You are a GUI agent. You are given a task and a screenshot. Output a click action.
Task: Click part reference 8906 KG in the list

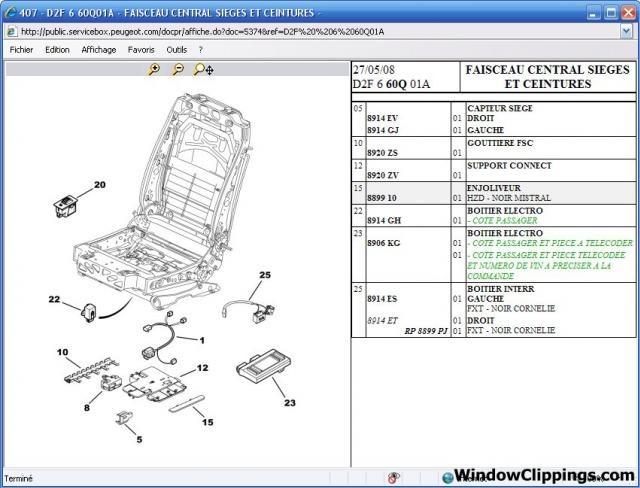(383, 243)
